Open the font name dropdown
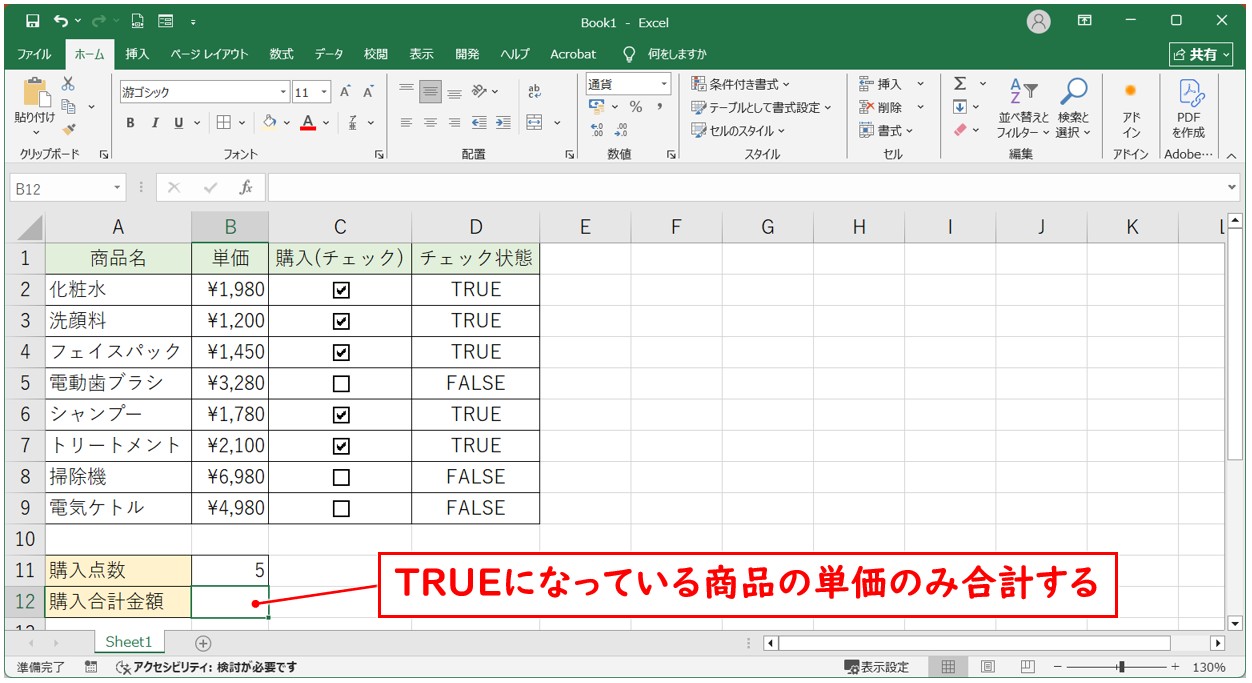 pyautogui.click(x=283, y=92)
